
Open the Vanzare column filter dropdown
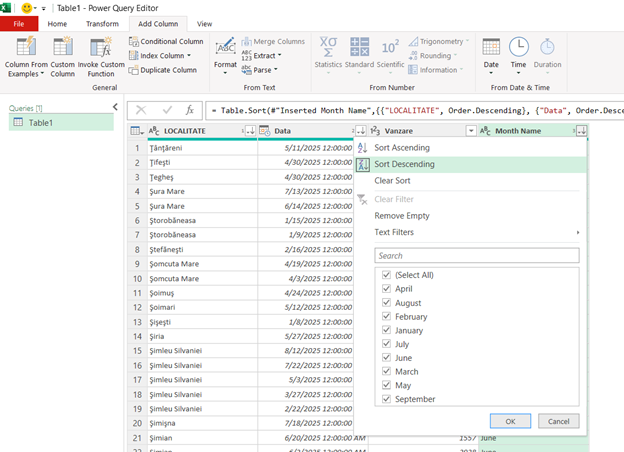tap(471, 131)
